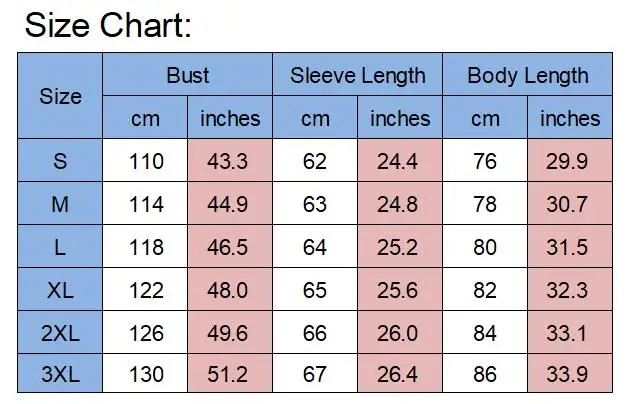
Task: Click the 33.9 body length inches cell
Action: coord(570,373)
